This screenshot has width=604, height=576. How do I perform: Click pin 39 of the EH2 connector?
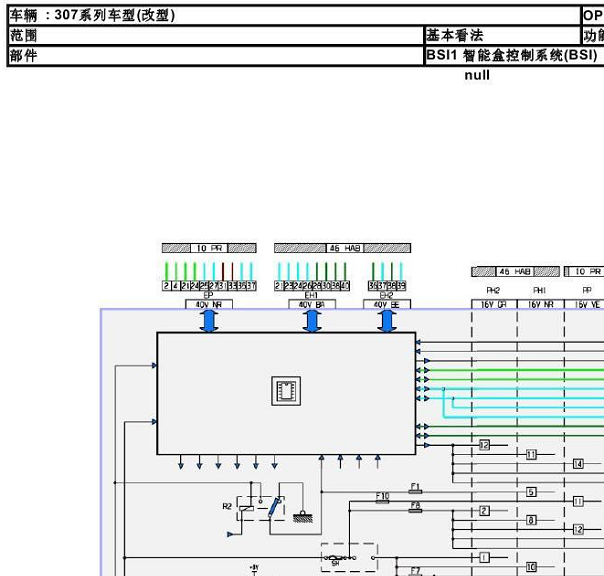401,286
